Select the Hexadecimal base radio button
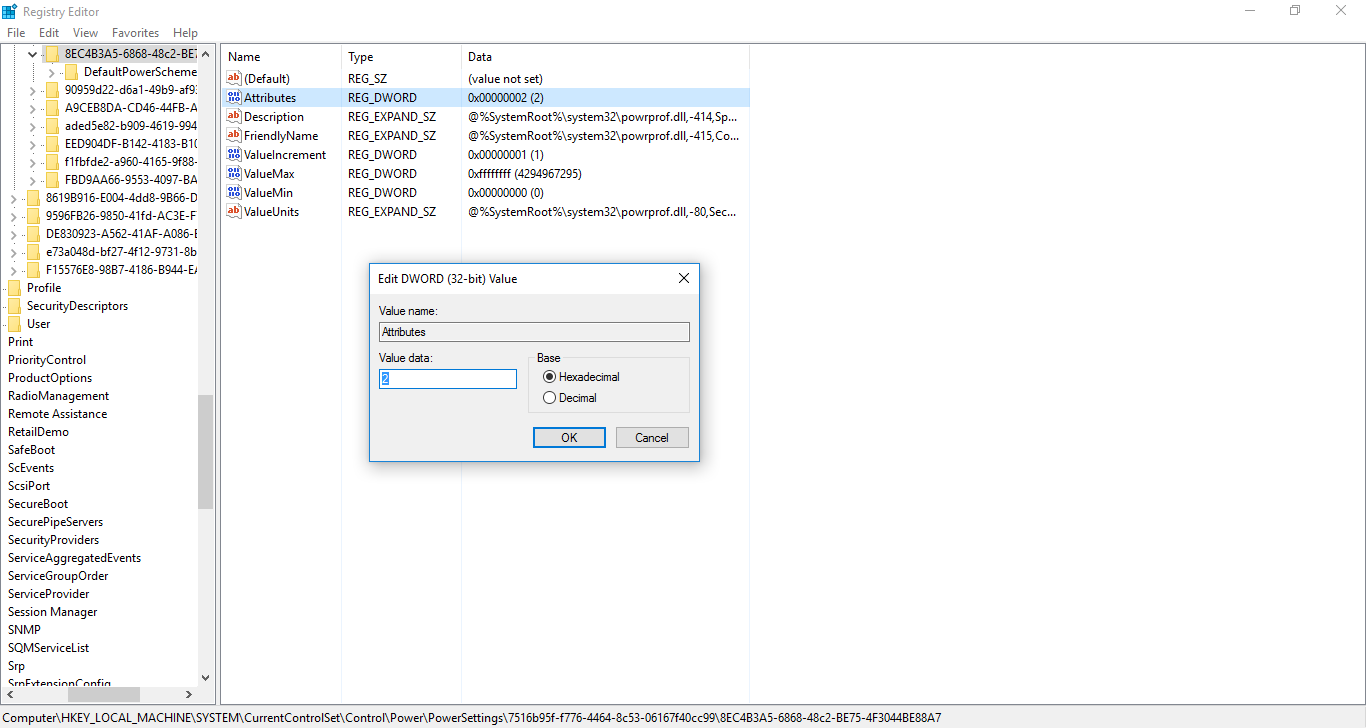The image size is (1366, 728). (549, 376)
